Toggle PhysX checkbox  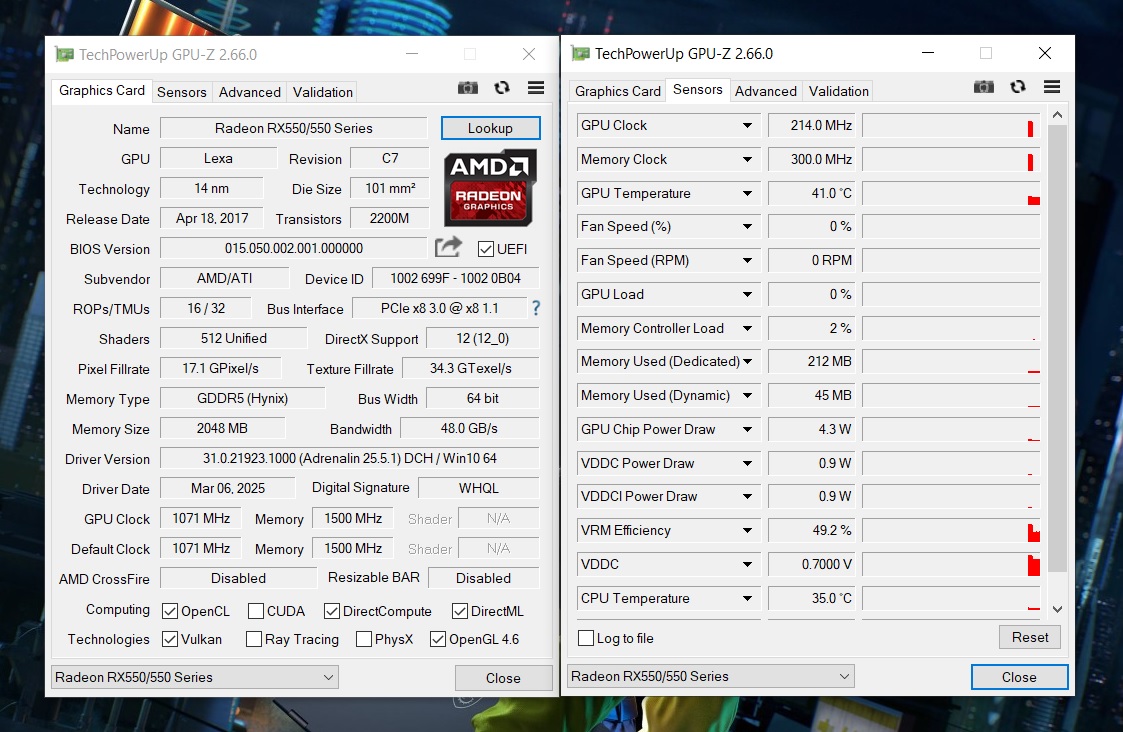[364, 639]
